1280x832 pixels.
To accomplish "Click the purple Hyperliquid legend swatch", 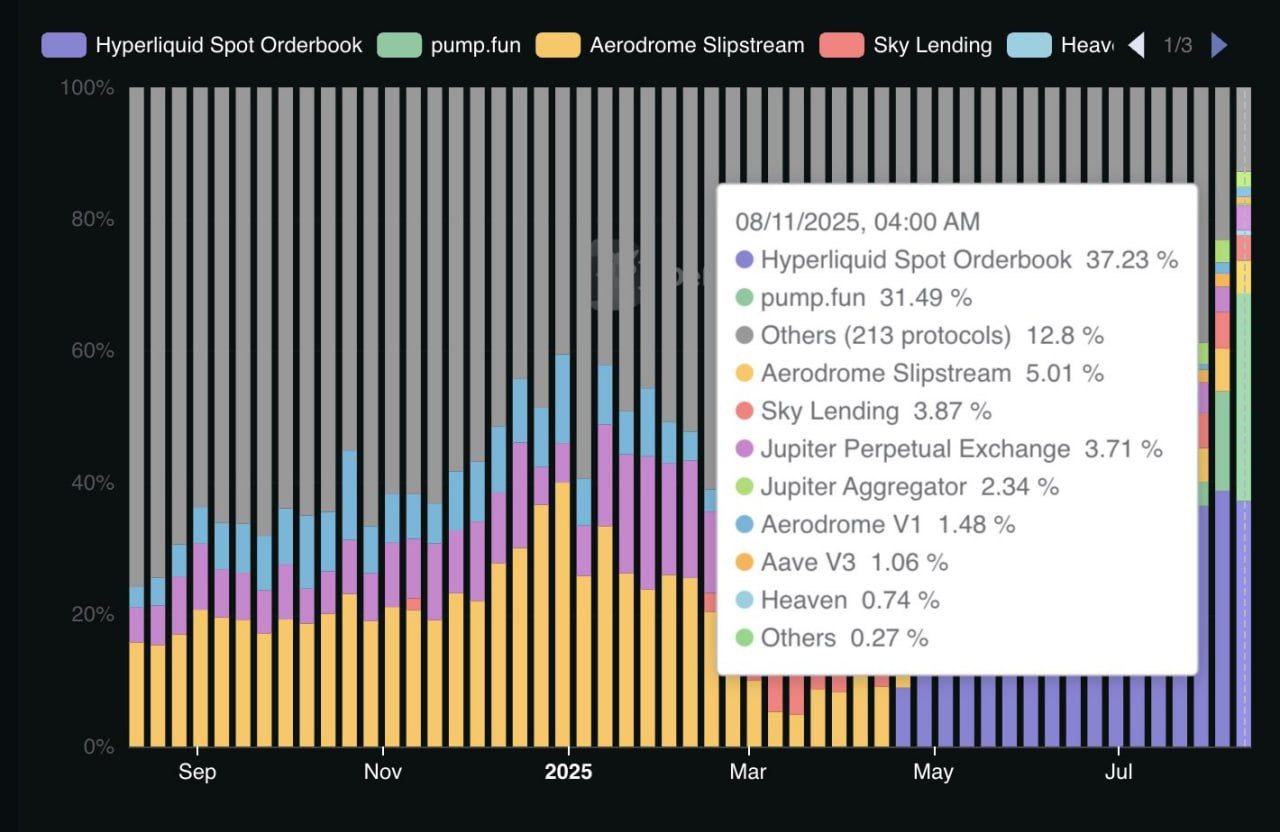I will (x=64, y=45).
